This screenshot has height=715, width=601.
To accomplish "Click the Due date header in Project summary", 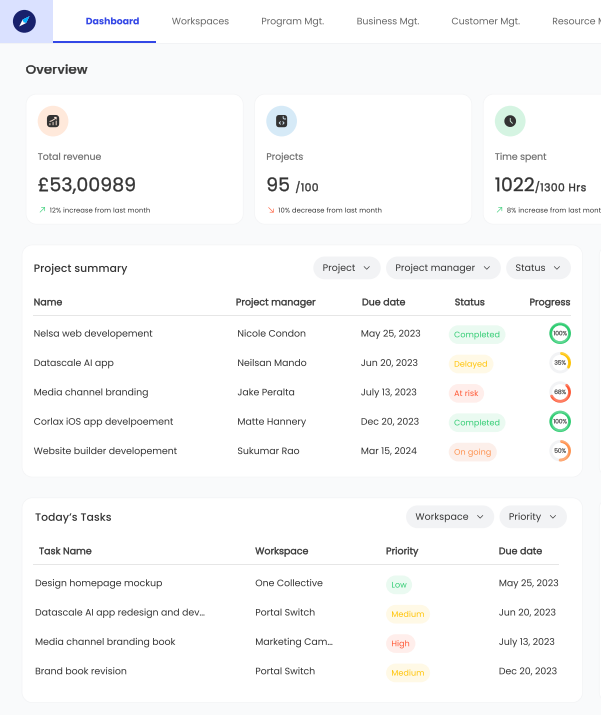I will [383, 302].
